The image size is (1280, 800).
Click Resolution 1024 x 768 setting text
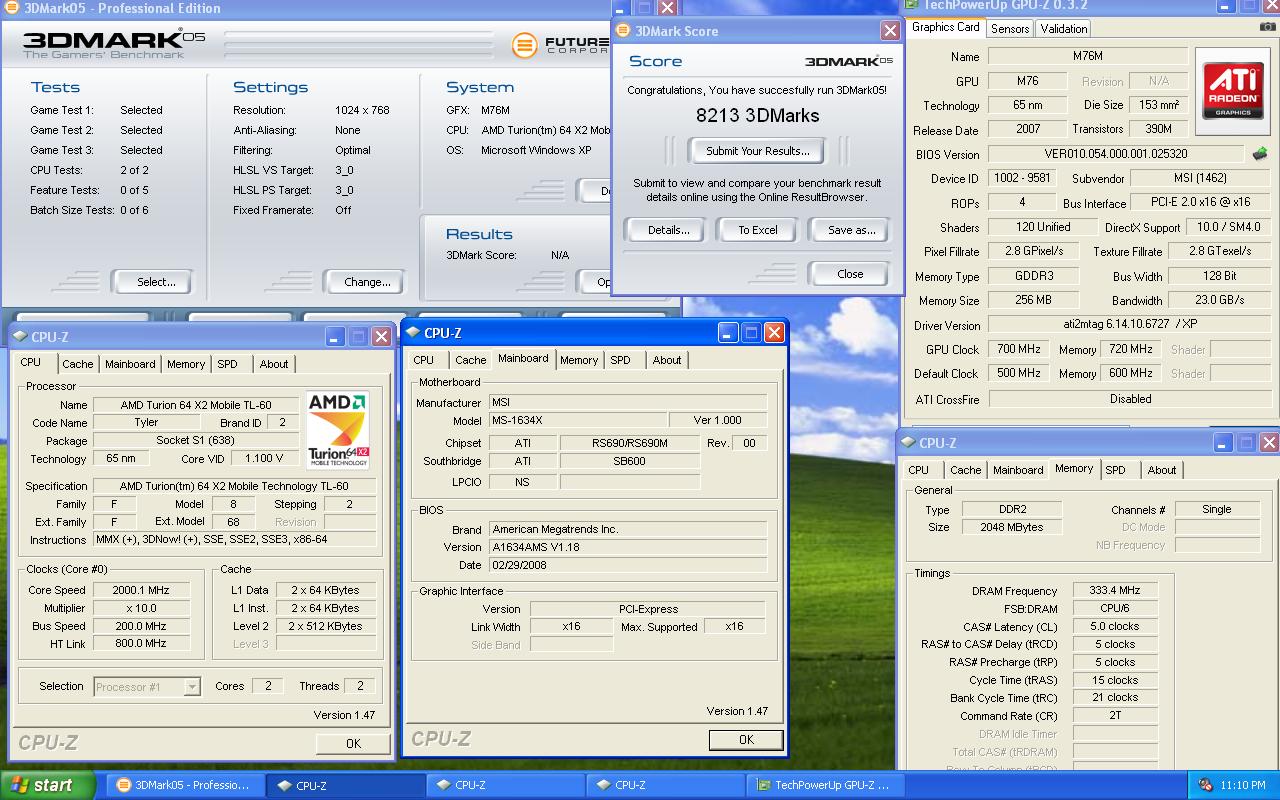(x=362, y=110)
